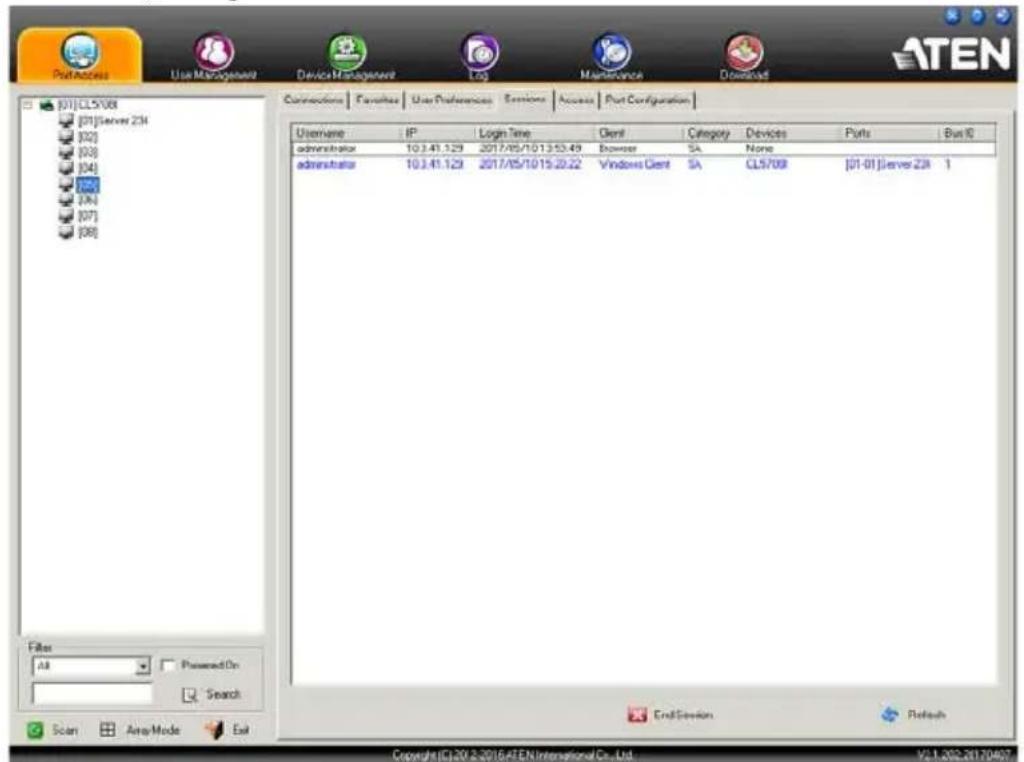The width and height of the screenshot is (1024, 762).
Task: Open the Download section
Action: [744, 57]
